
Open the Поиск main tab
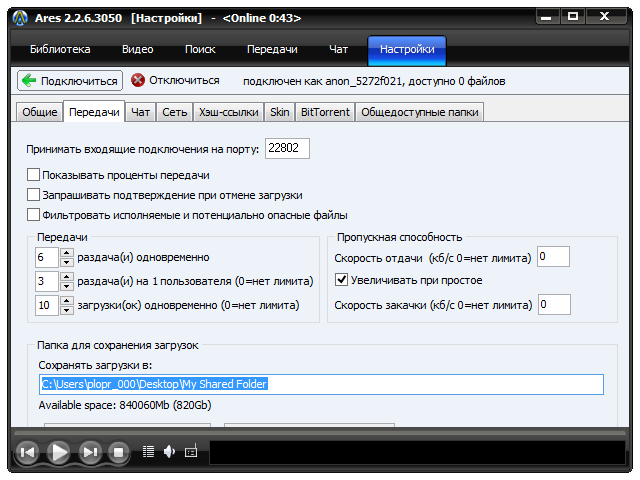point(200,49)
